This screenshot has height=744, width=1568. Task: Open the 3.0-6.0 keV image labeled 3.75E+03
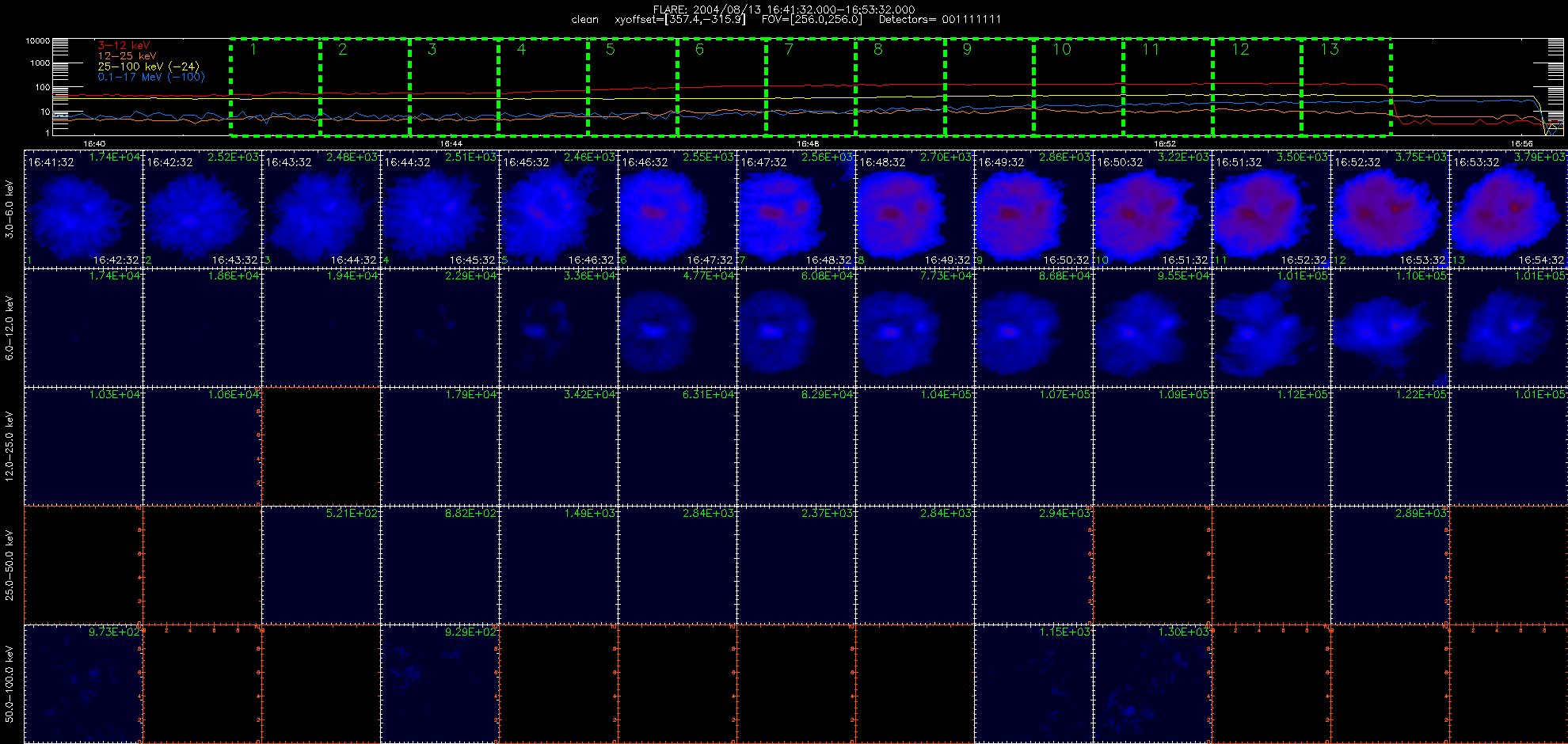[x=1390, y=209]
